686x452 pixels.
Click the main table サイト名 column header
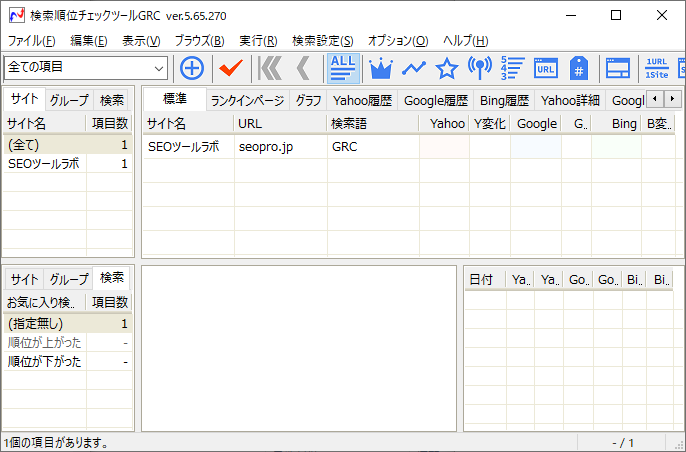189,124
